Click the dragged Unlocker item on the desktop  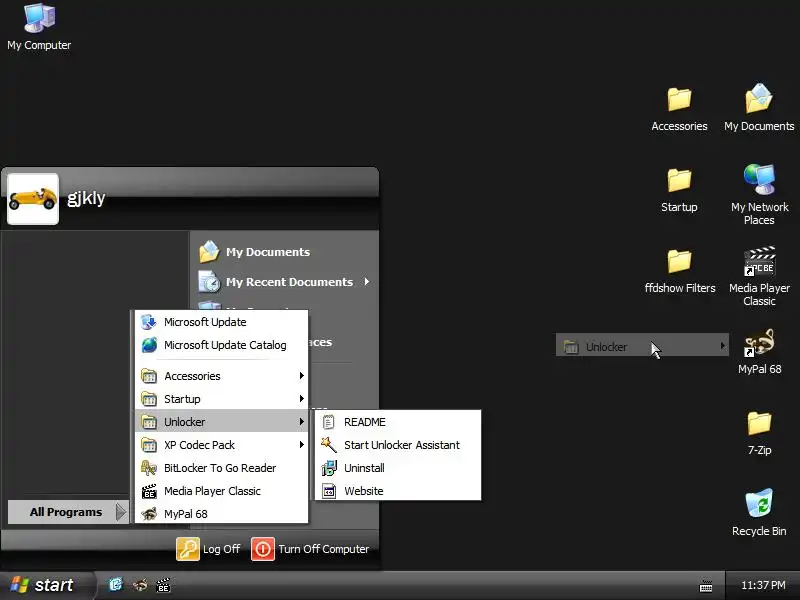pos(642,347)
